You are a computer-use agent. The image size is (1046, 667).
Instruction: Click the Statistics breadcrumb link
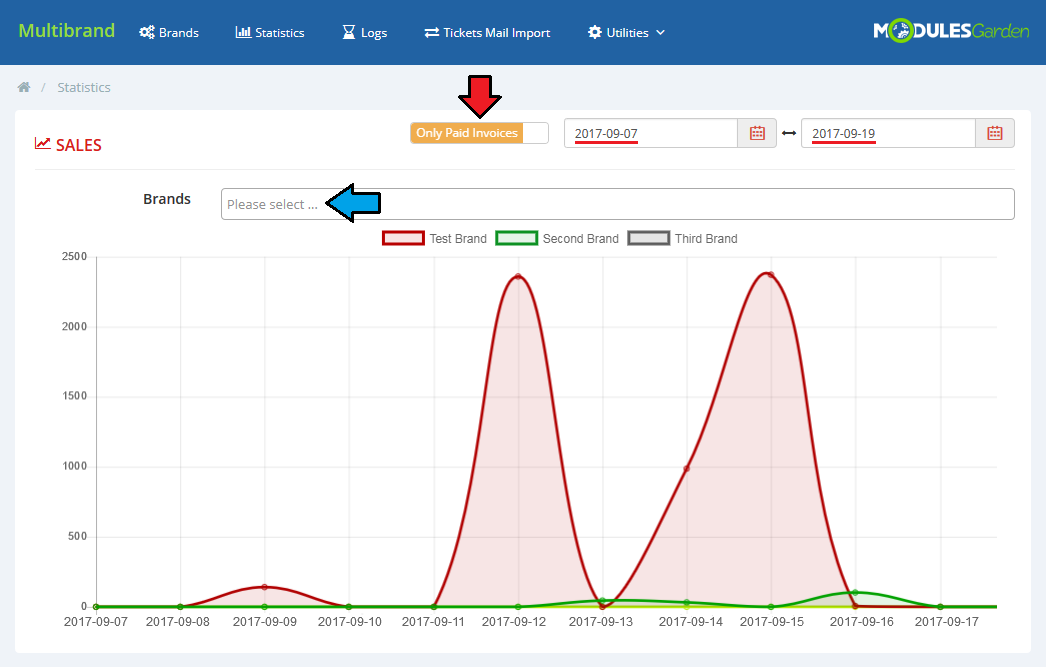84,87
